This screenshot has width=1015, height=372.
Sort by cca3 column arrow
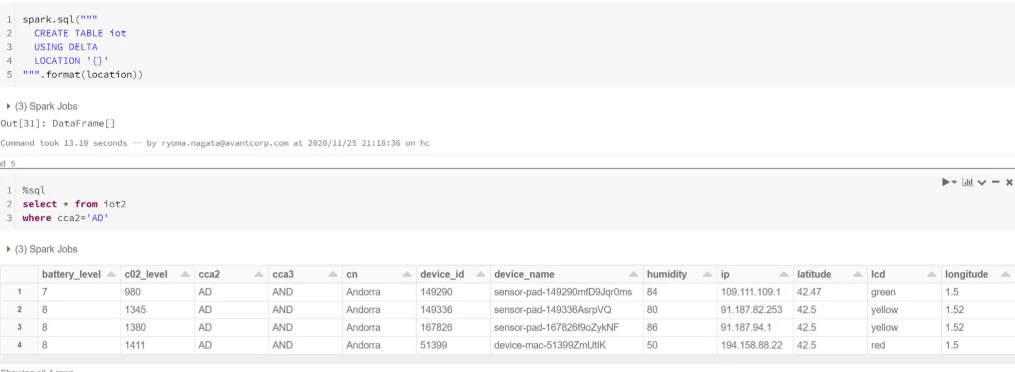[x=333, y=274]
